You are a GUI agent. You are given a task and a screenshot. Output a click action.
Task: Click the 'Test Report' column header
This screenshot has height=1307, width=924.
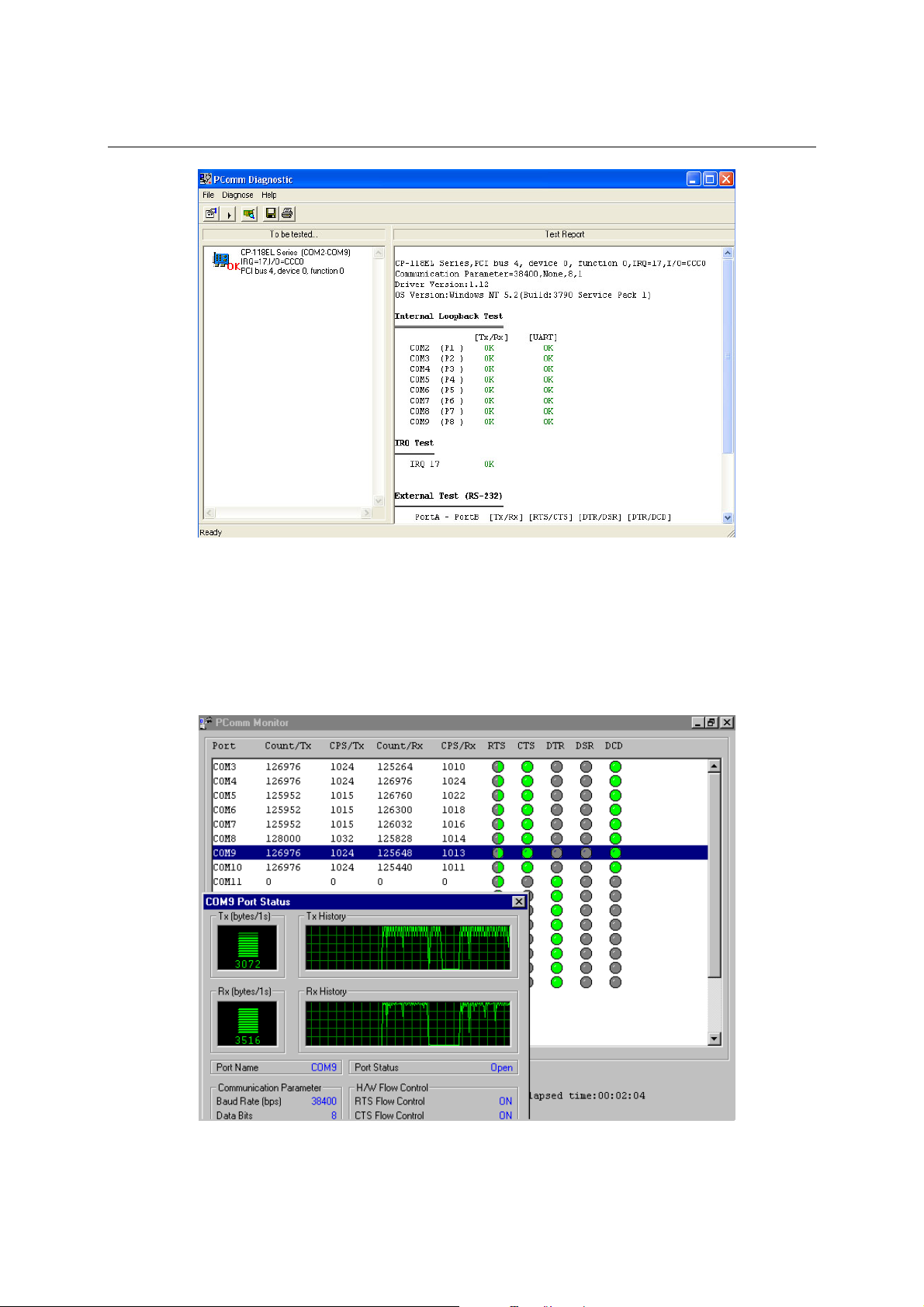click(x=564, y=234)
